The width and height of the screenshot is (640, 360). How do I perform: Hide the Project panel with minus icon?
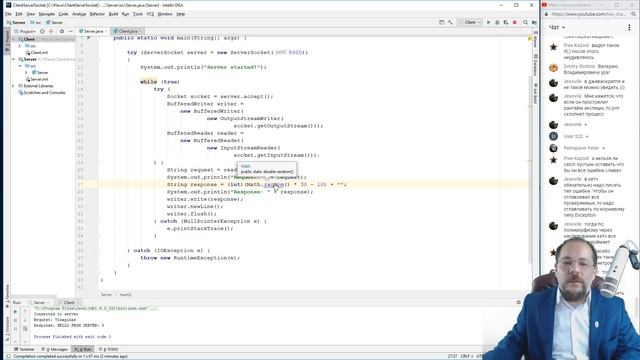(x=70, y=31)
